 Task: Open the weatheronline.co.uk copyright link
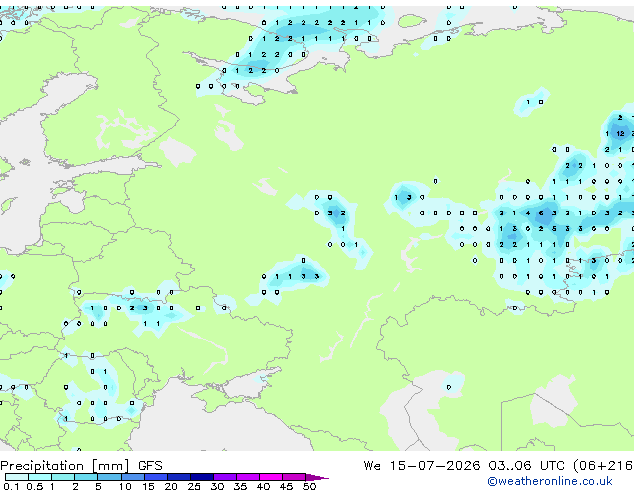click(550, 481)
